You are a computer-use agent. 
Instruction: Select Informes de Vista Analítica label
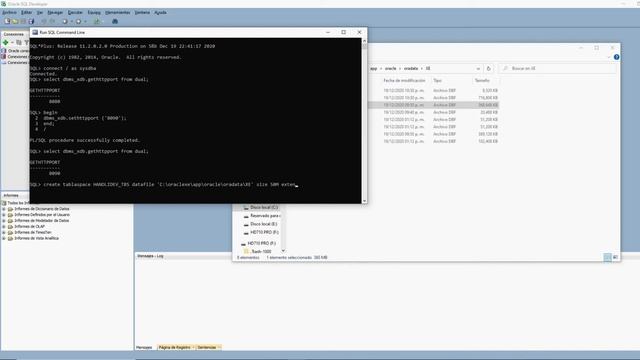pos(37,238)
